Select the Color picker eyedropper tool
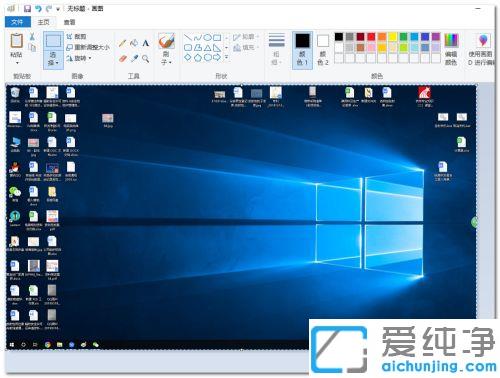Image resolution: width=500 pixels, height=378 pixels. pos(134,59)
